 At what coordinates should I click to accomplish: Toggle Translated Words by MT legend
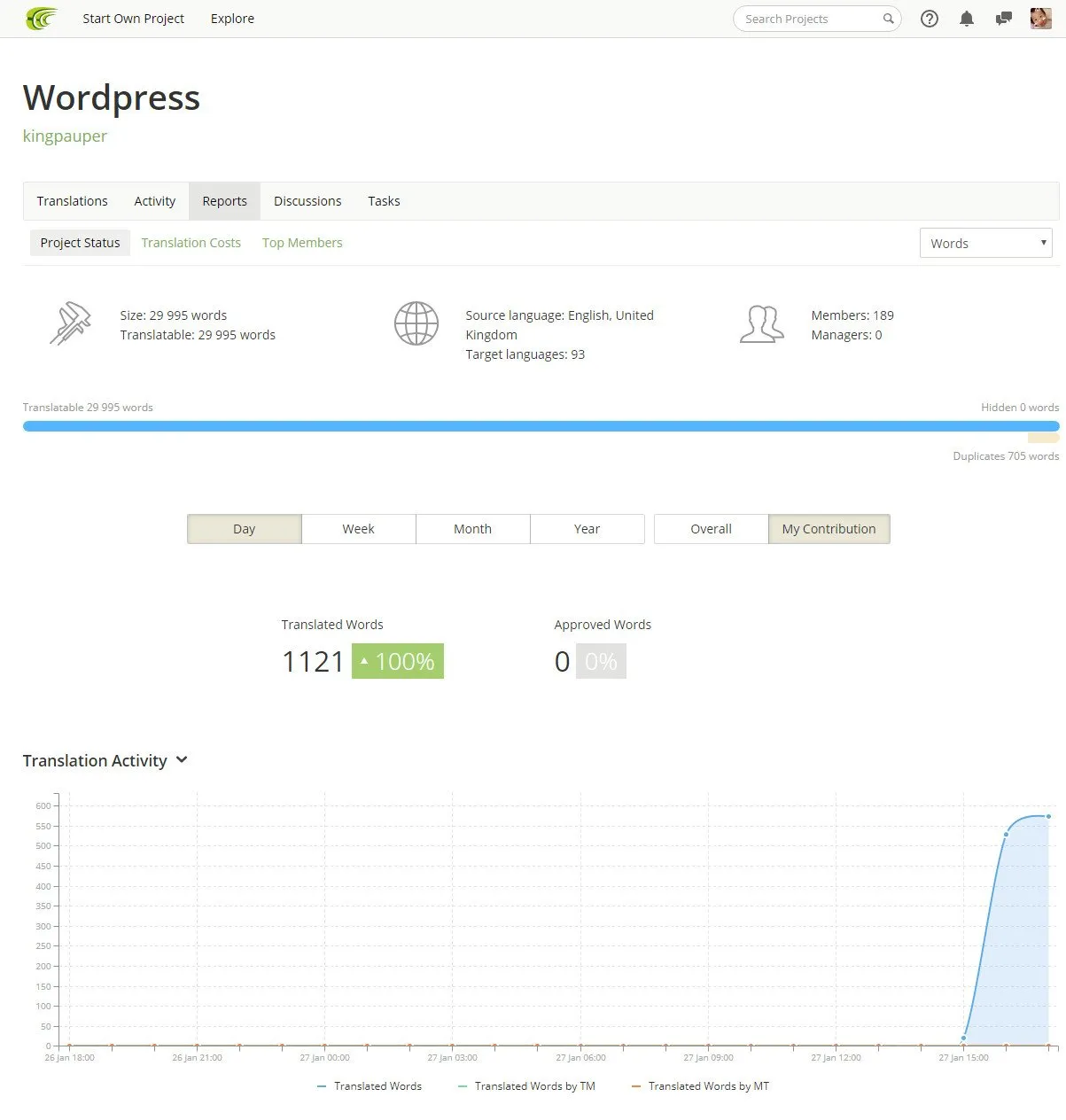point(700,1086)
